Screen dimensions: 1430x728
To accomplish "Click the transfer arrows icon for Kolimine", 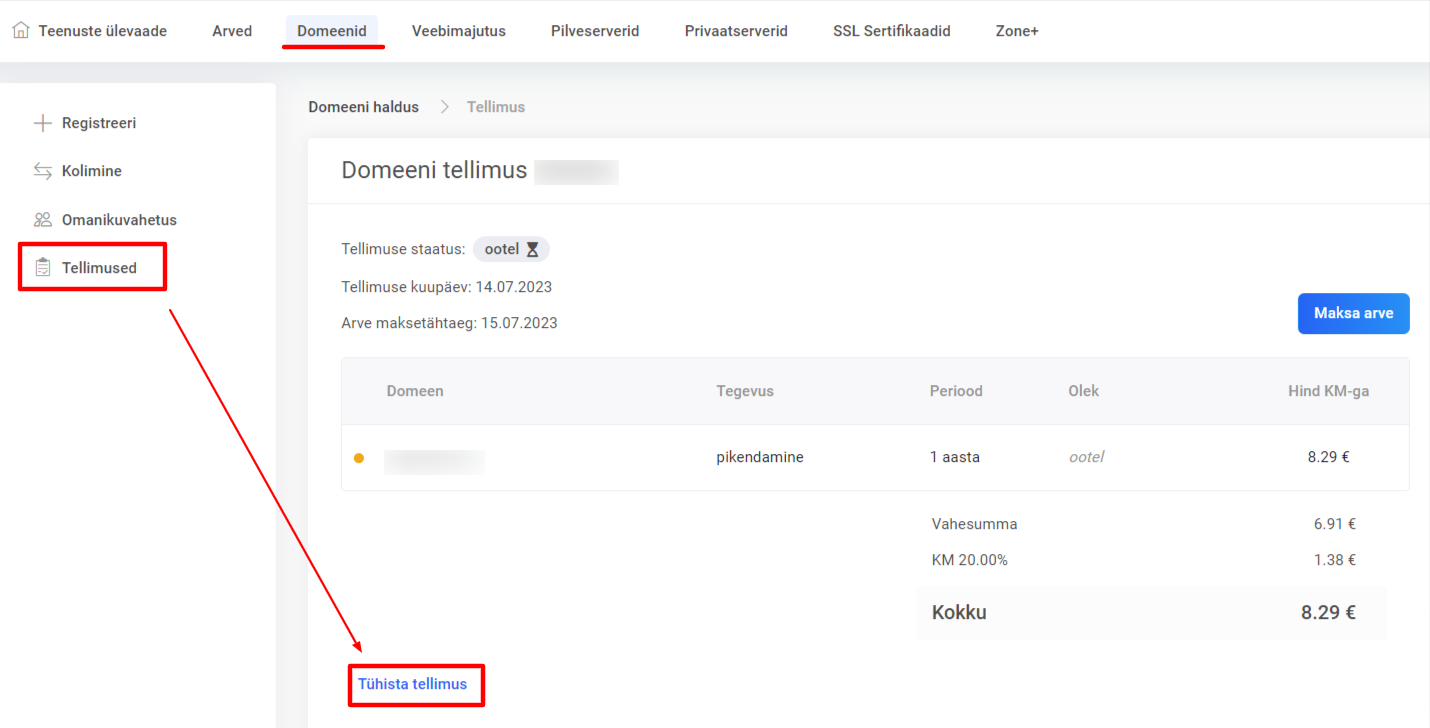I will coord(42,171).
